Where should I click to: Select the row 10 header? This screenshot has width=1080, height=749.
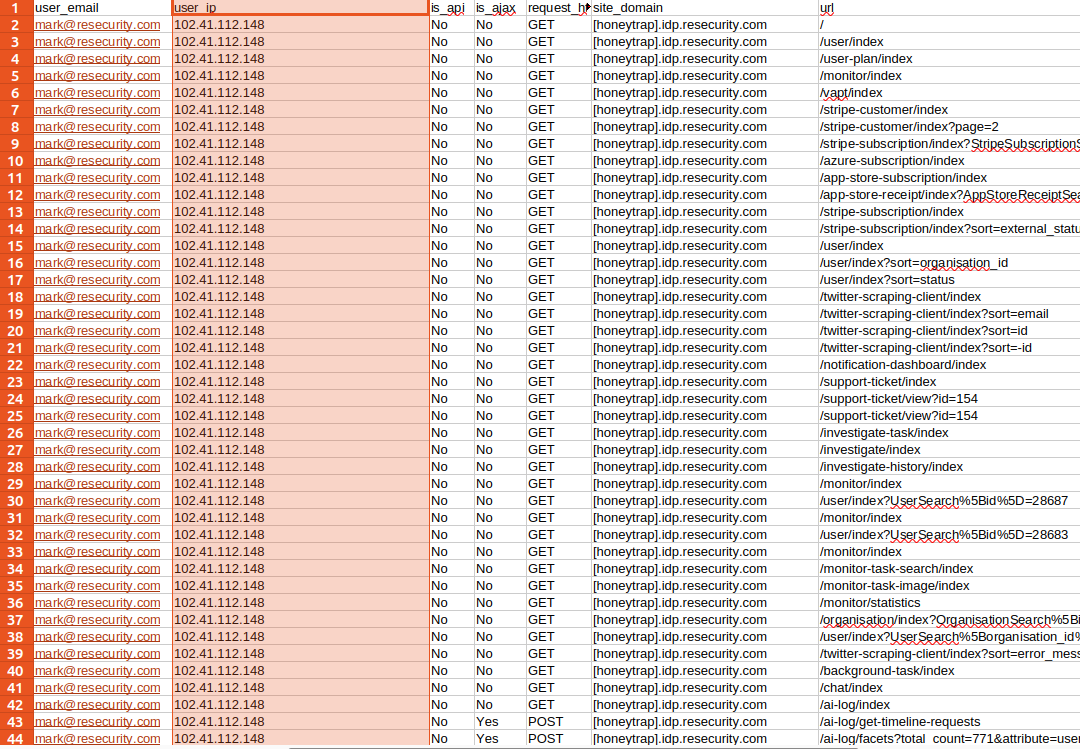click(x=15, y=161)
